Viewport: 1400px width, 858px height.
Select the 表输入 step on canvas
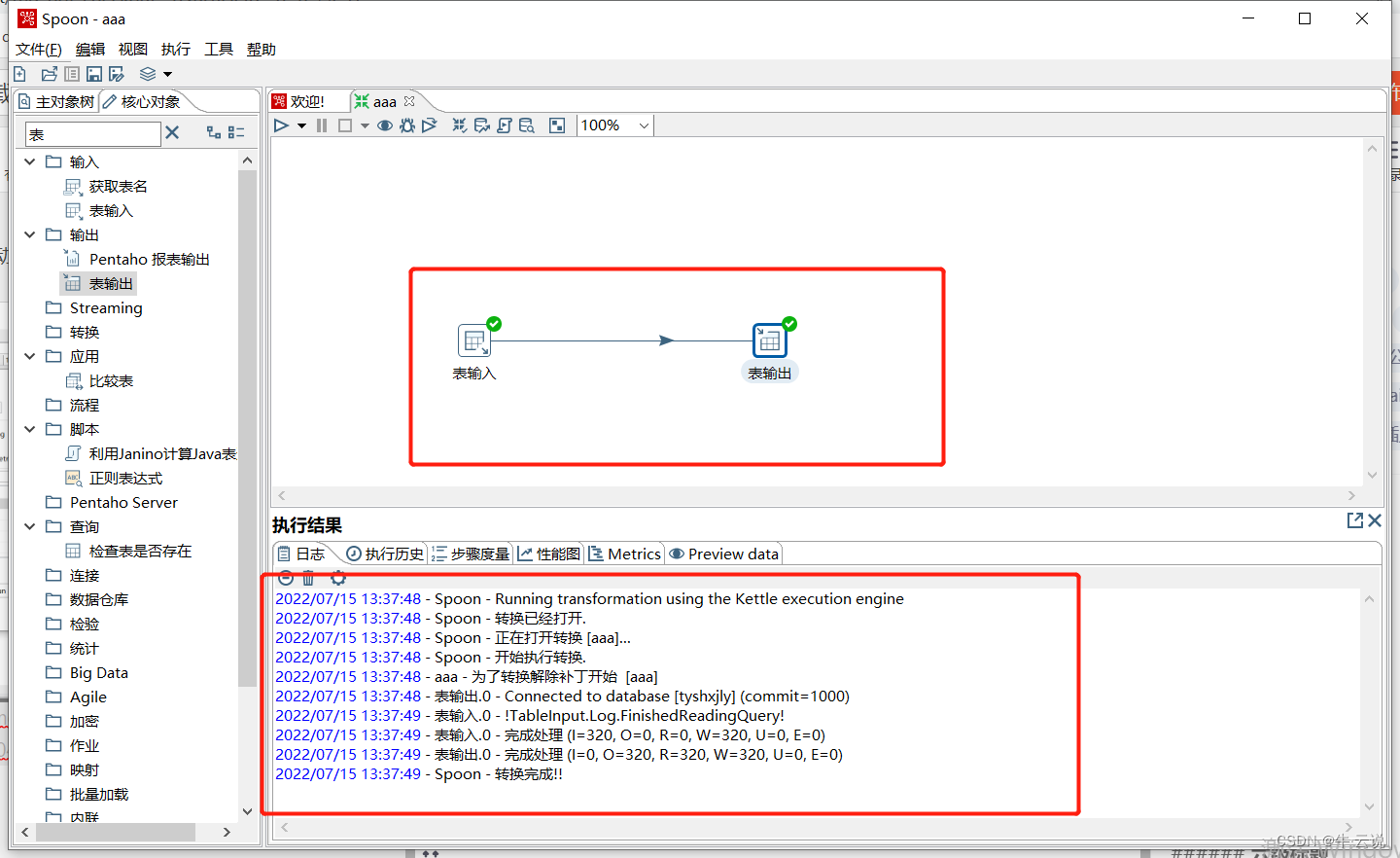(x=474, y=340)
